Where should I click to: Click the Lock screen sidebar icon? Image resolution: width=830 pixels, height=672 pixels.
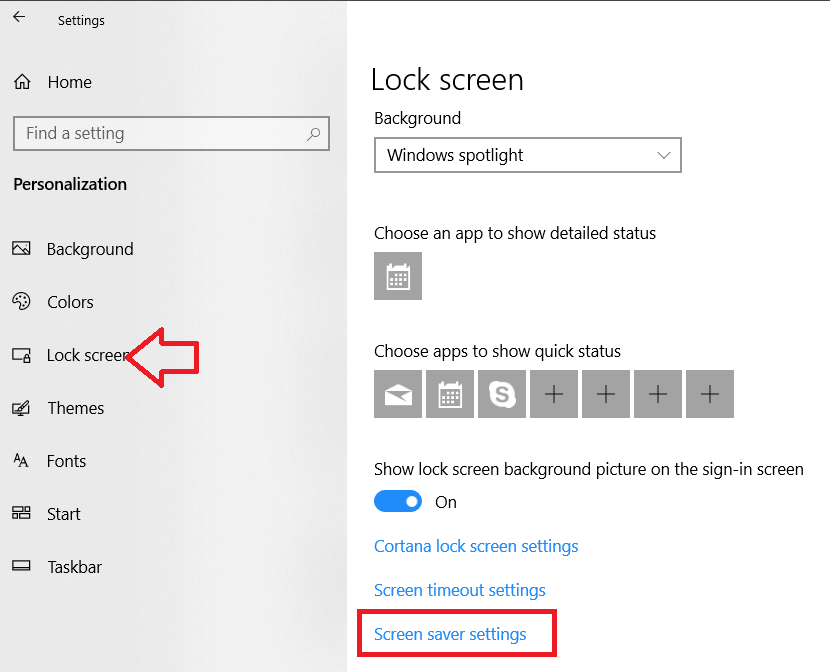pos(22,354)
